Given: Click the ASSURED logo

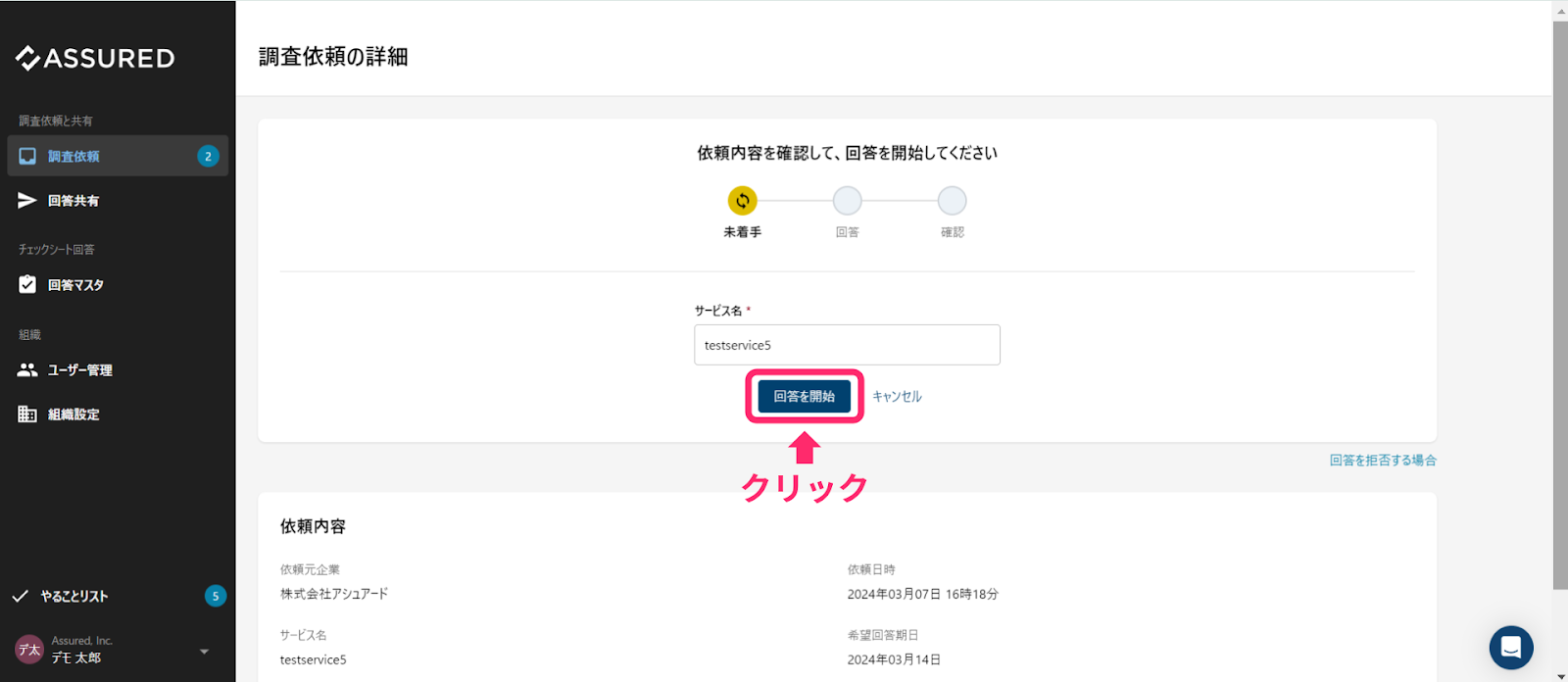Looking at the screenshot, I should click(95, 58).
